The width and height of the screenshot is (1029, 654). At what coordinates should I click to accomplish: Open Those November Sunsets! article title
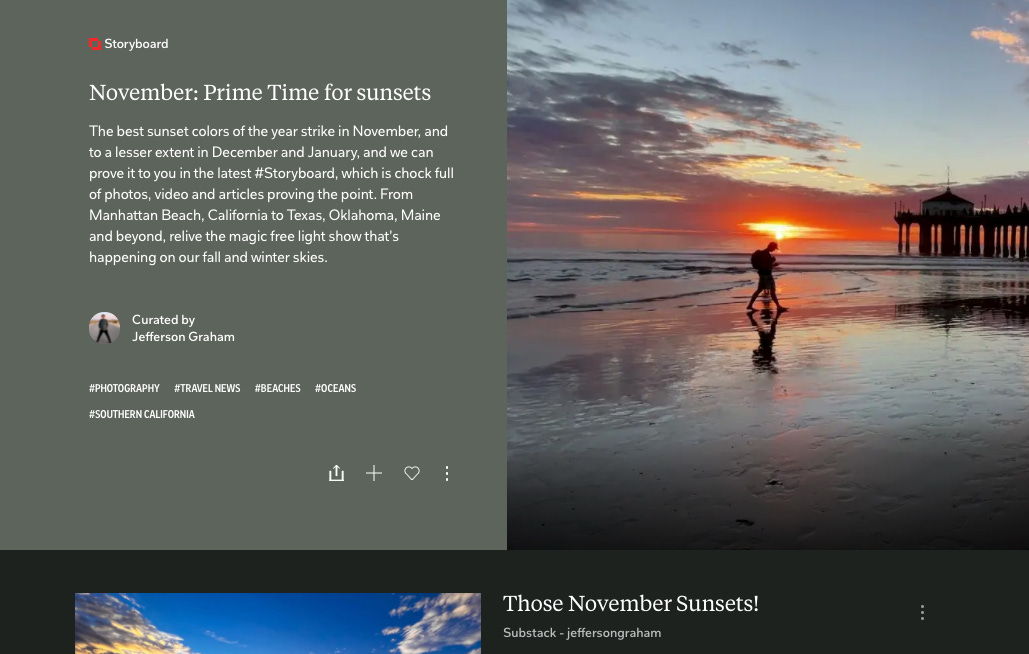[x=631, y=603]
